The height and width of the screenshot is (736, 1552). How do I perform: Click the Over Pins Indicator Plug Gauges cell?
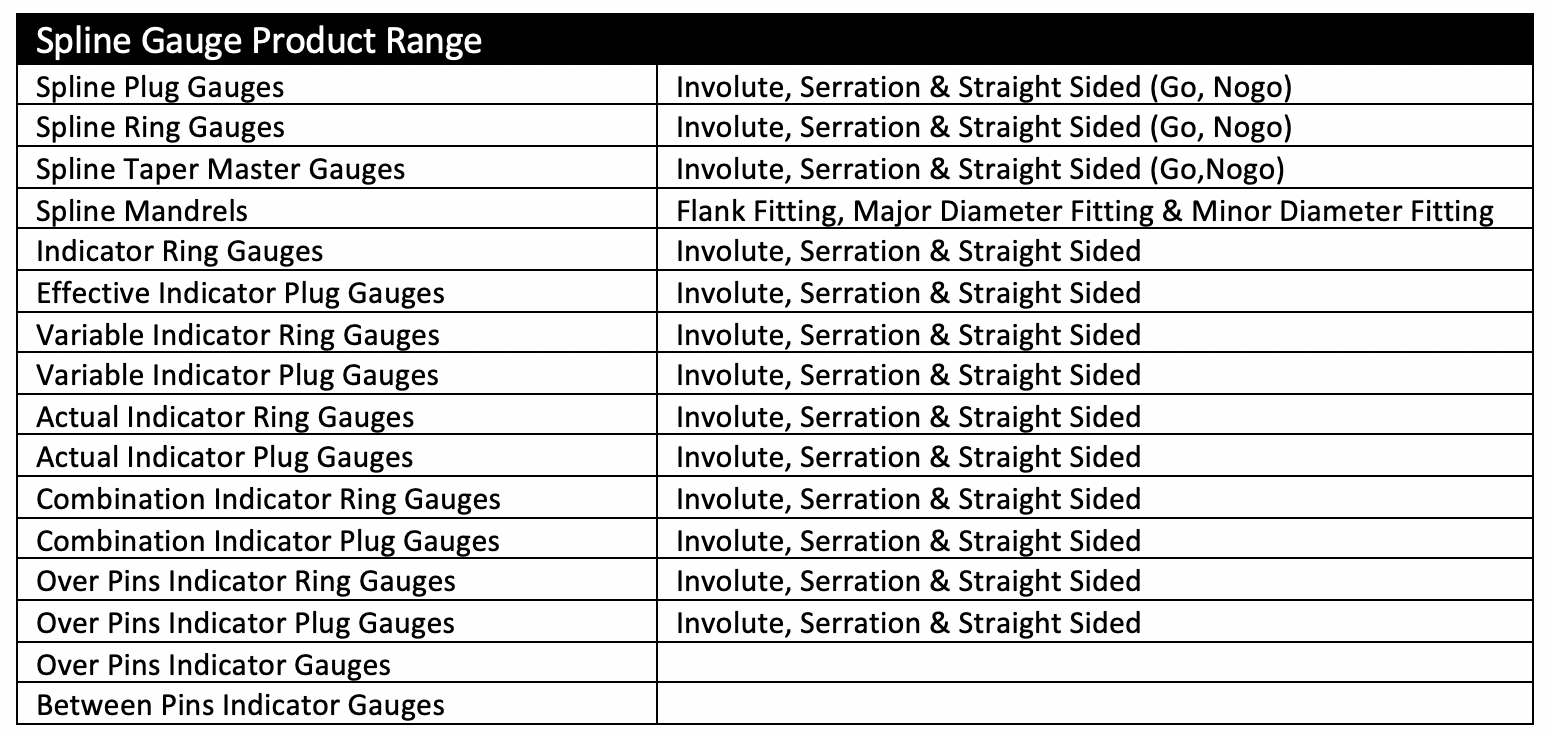(337, 622)
